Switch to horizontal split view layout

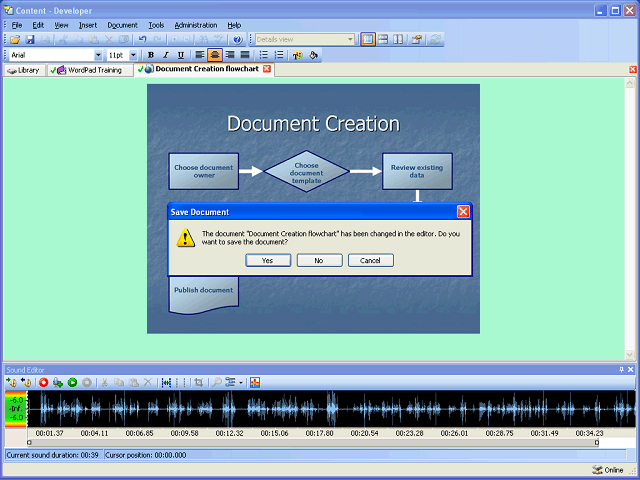click(x=383, y=40)
